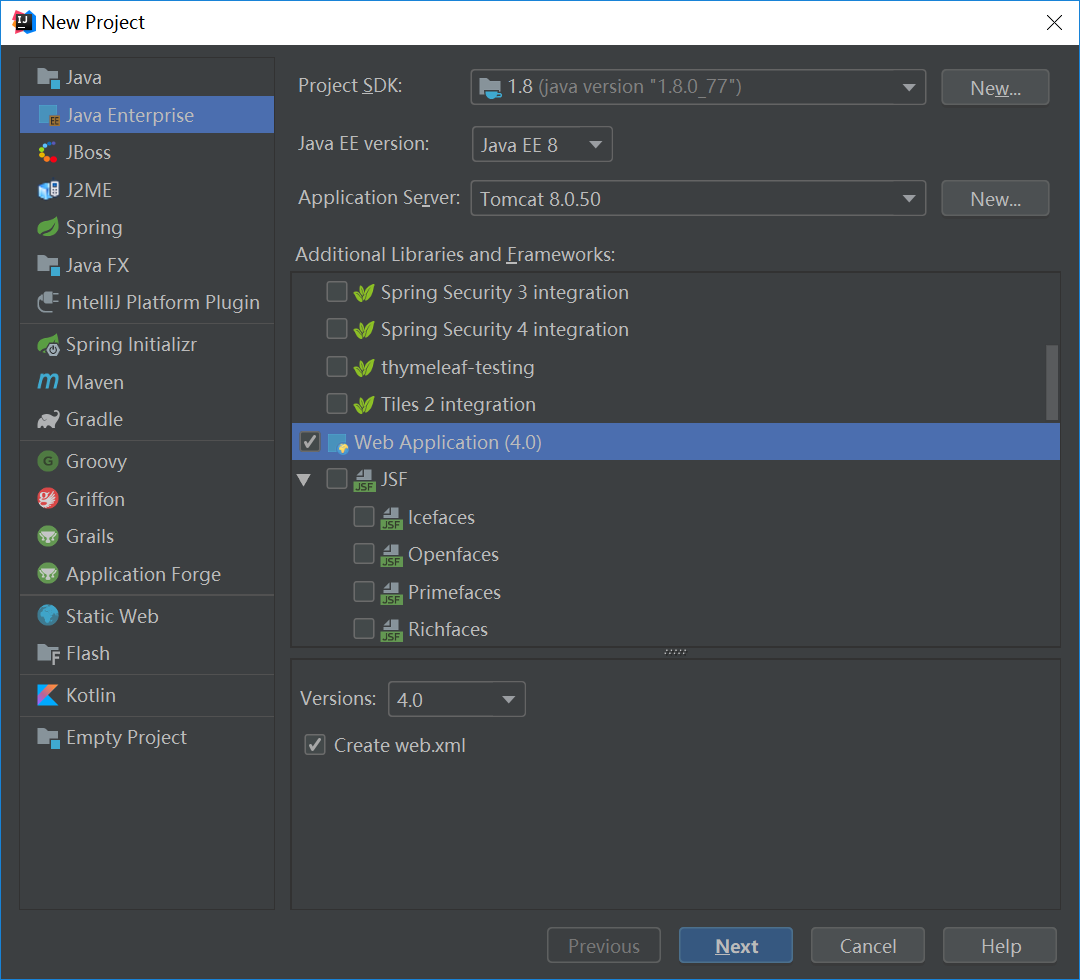Open the Project SDK dropdown
The height and width of the screenshot is (980, 1080).
[x=698, y=87]
